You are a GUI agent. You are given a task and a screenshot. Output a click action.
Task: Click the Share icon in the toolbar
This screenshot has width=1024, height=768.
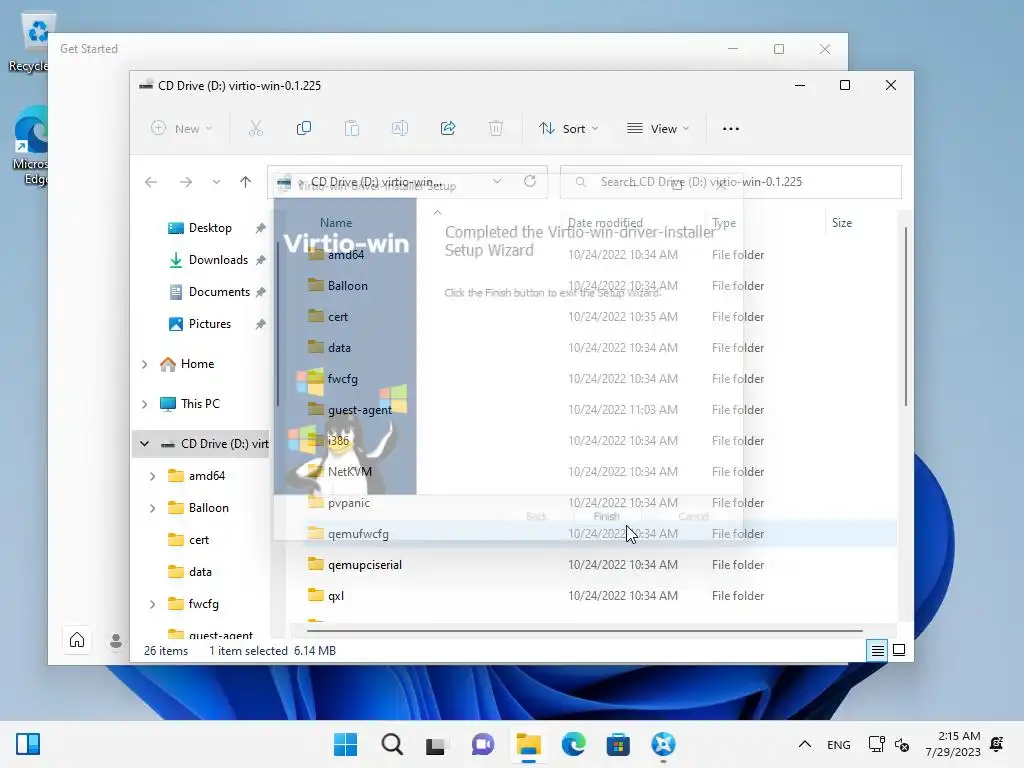(448, 129)
